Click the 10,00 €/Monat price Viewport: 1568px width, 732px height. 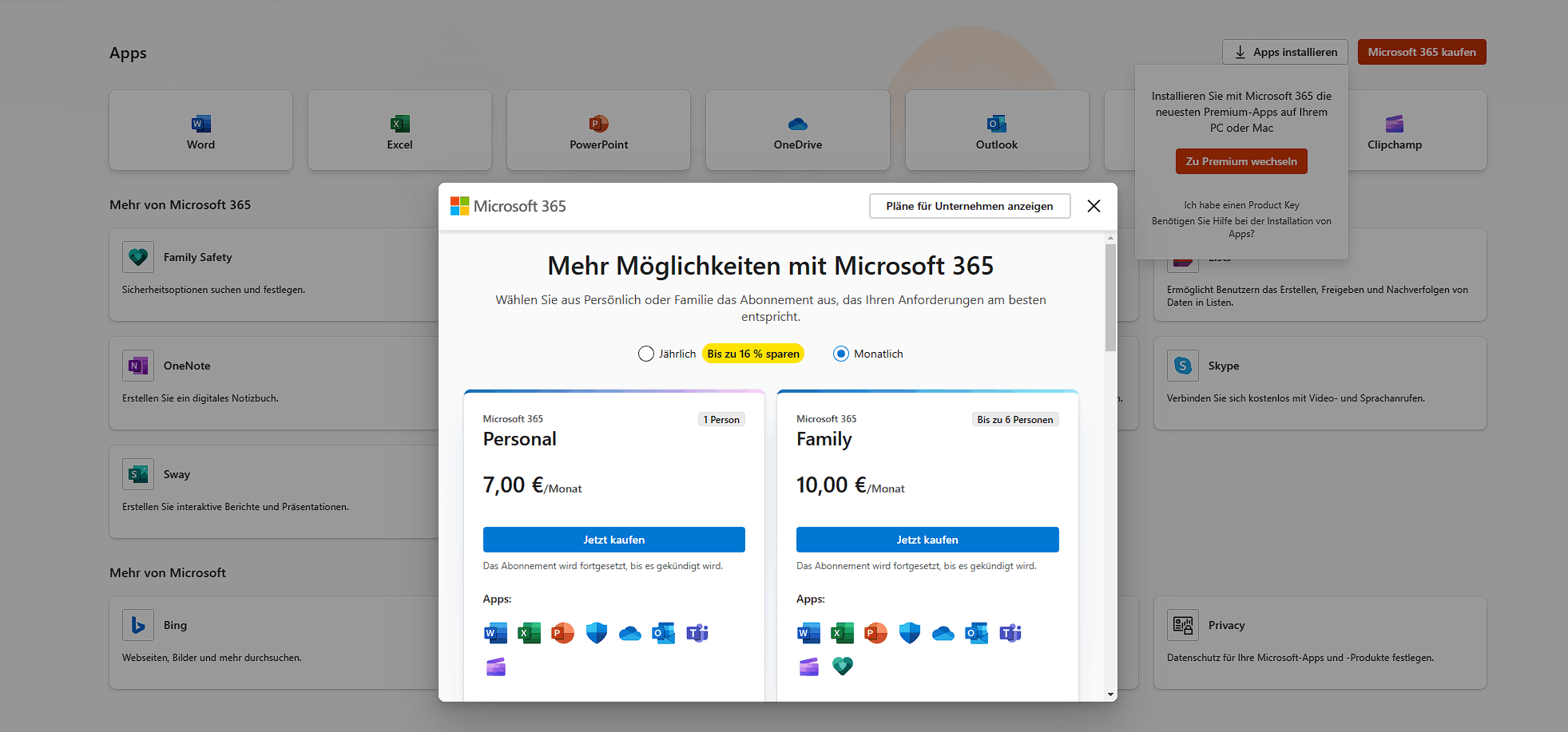click(x=850, y=485)
